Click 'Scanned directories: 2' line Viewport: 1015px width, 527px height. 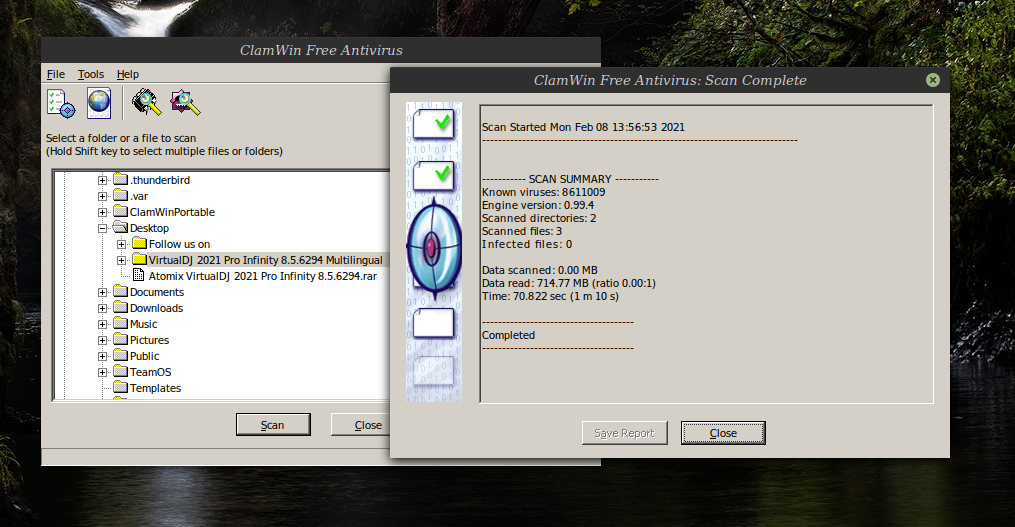539,218
